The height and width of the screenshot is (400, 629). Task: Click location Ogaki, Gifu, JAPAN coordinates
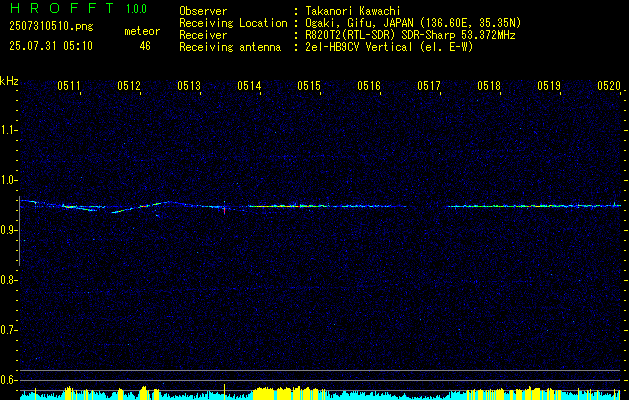[413, 23]
